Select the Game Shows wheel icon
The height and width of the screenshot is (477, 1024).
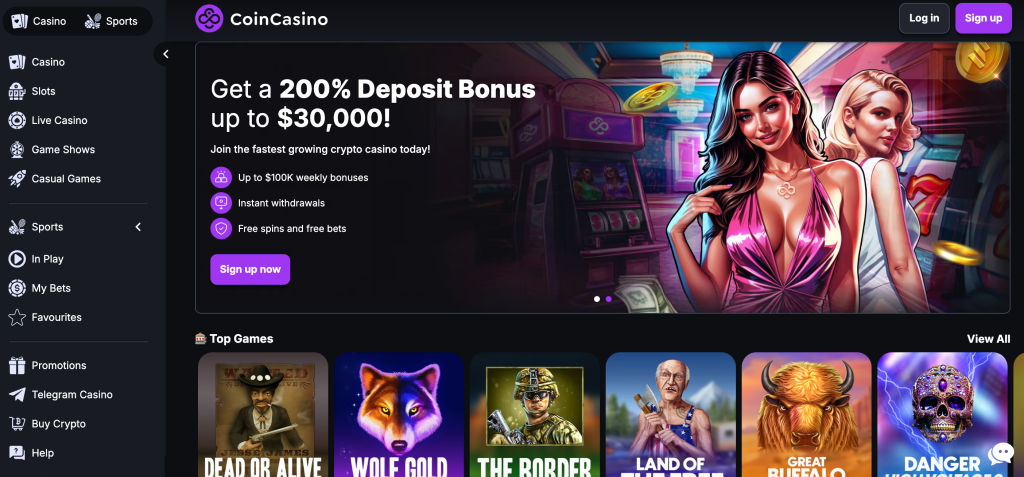(x=16, y=150)
